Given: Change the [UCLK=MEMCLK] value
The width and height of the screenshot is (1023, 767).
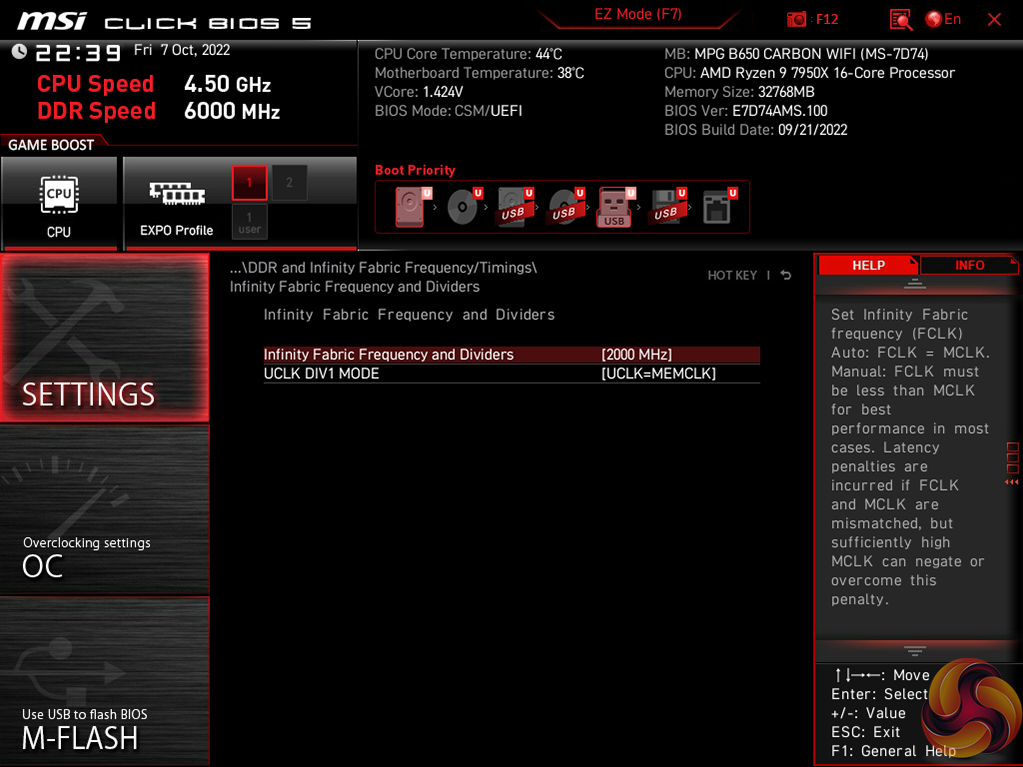Looking at the screenshot, I should (658, 373).
